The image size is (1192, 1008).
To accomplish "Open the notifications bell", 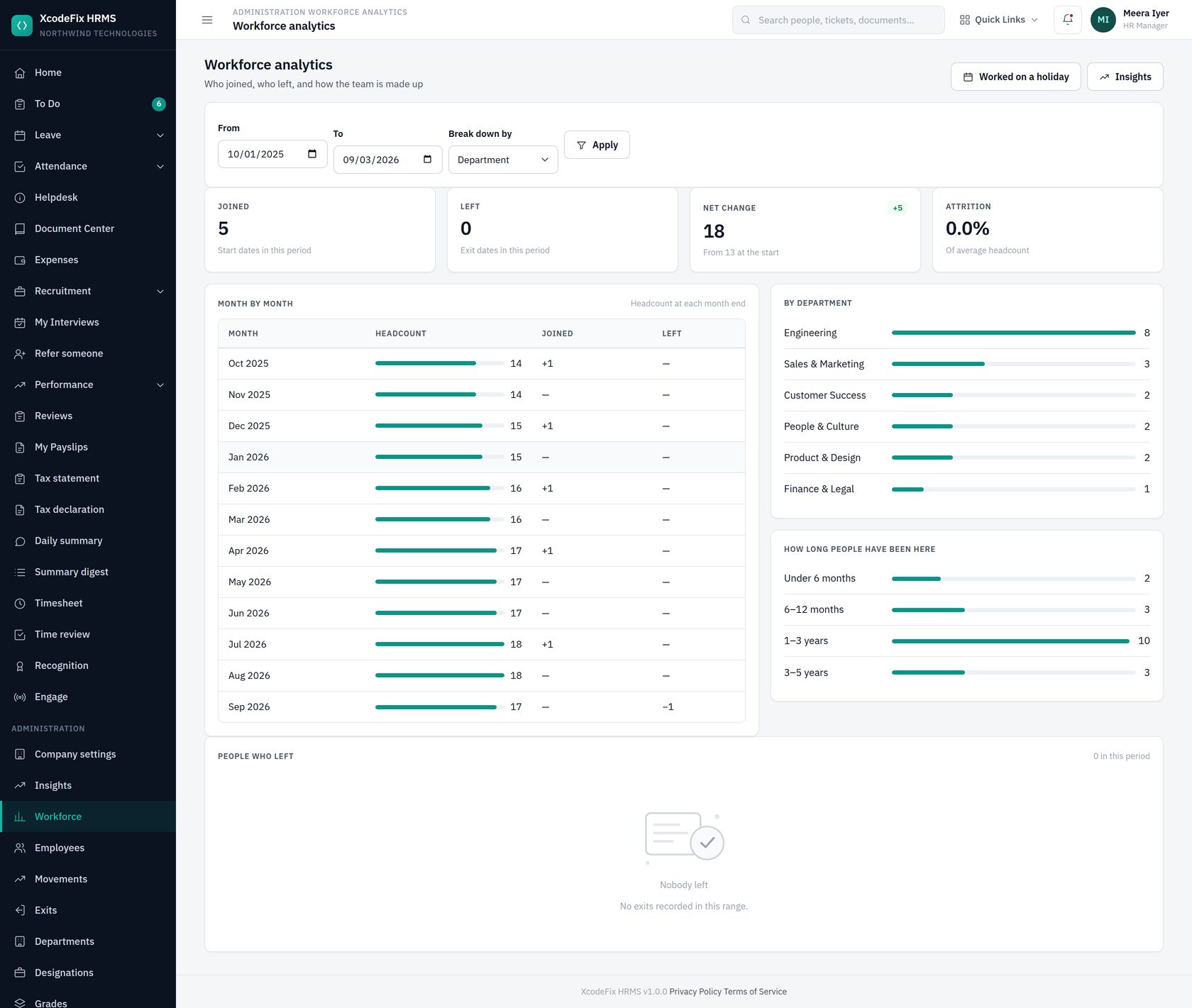I will [1068, 20].
